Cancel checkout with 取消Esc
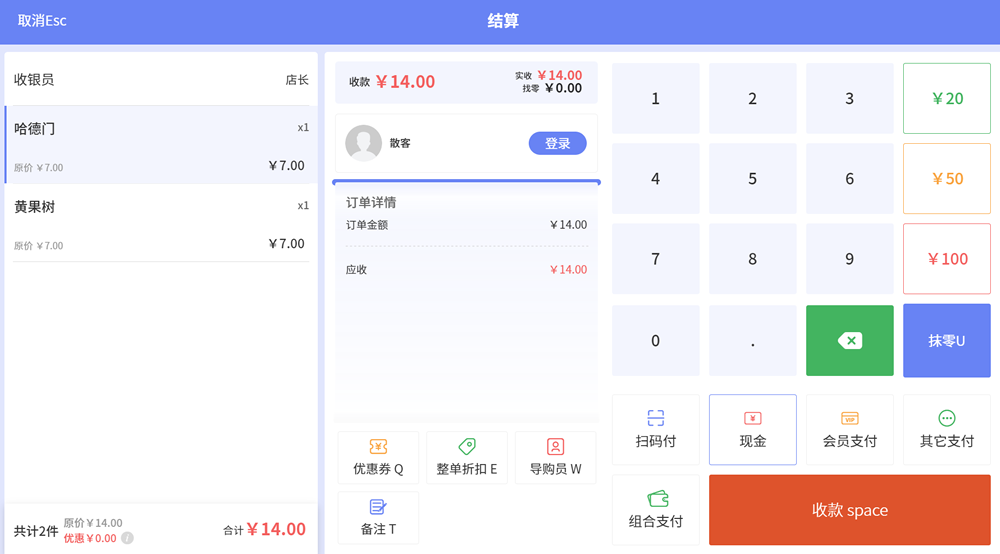The height and width of the screenshot is (554, 1000). 42,21
